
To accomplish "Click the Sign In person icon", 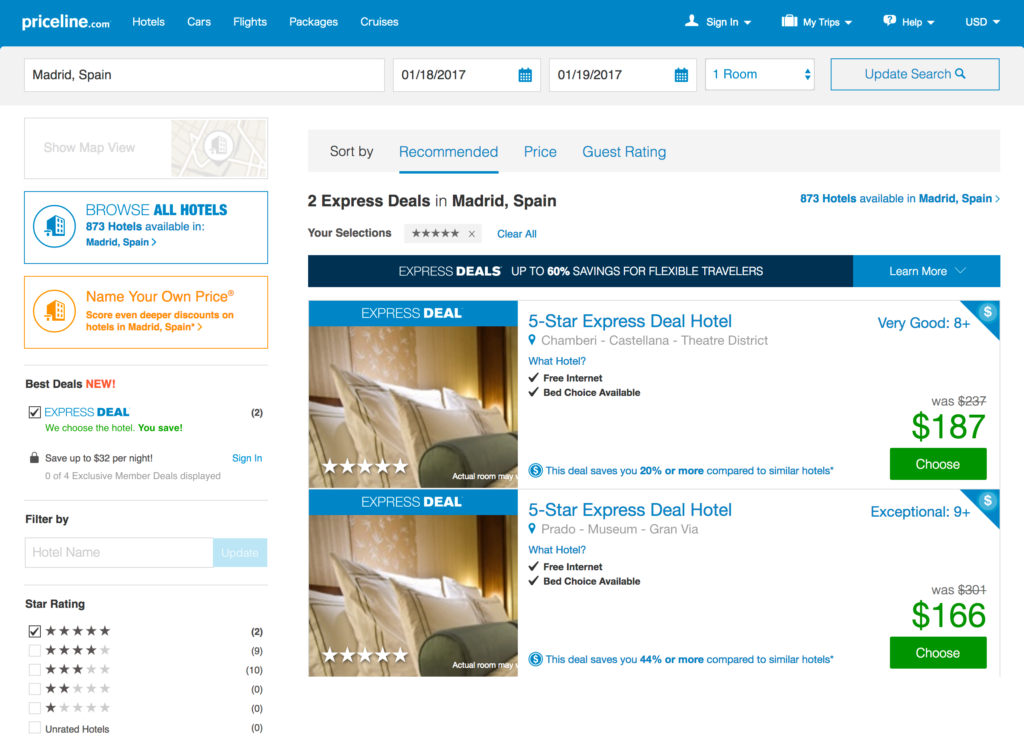I will pyautogui.click(x=692, y=21).
